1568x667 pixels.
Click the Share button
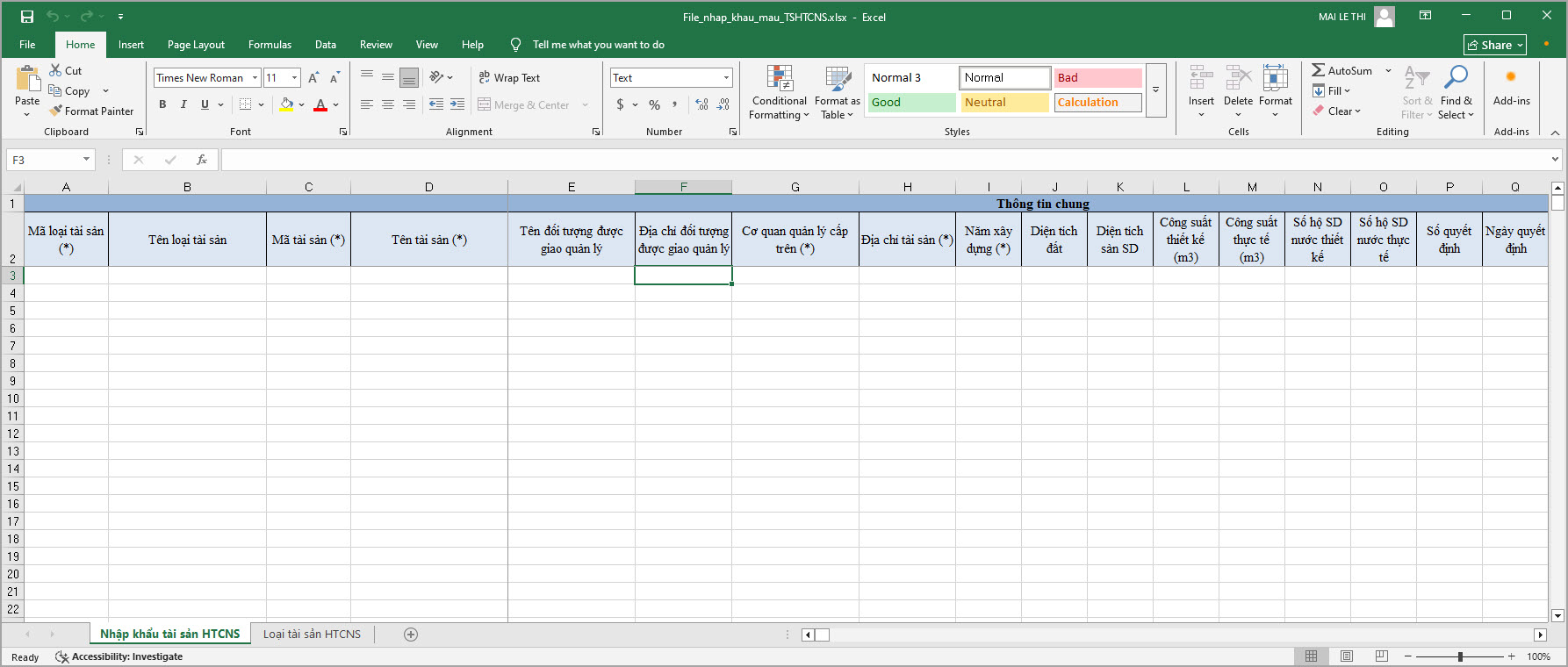1495,45
